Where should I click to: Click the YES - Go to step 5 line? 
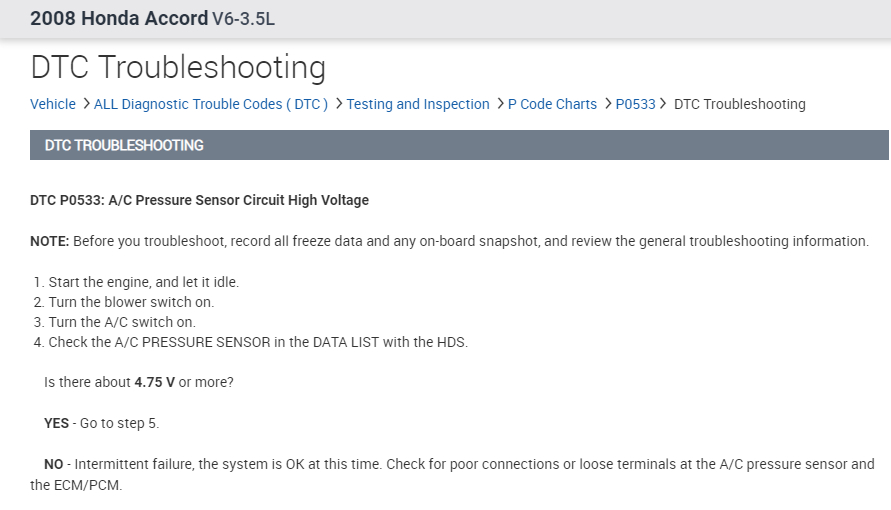101,423
